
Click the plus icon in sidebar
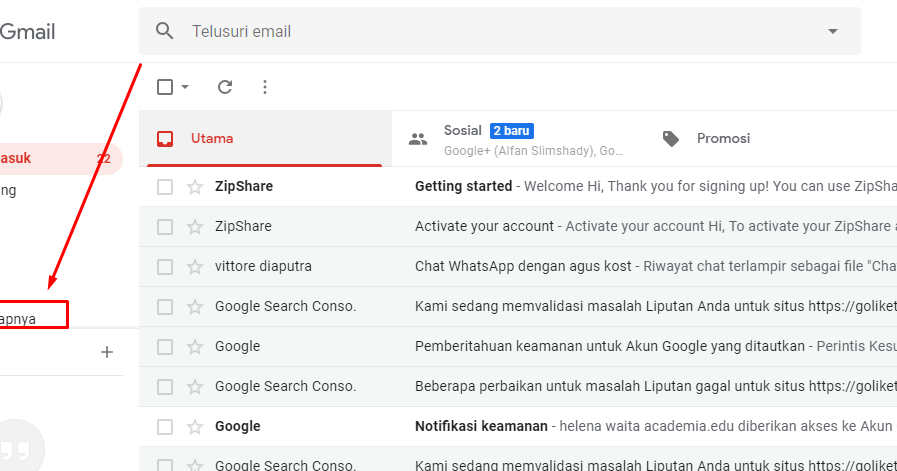[x=107, y=352]
